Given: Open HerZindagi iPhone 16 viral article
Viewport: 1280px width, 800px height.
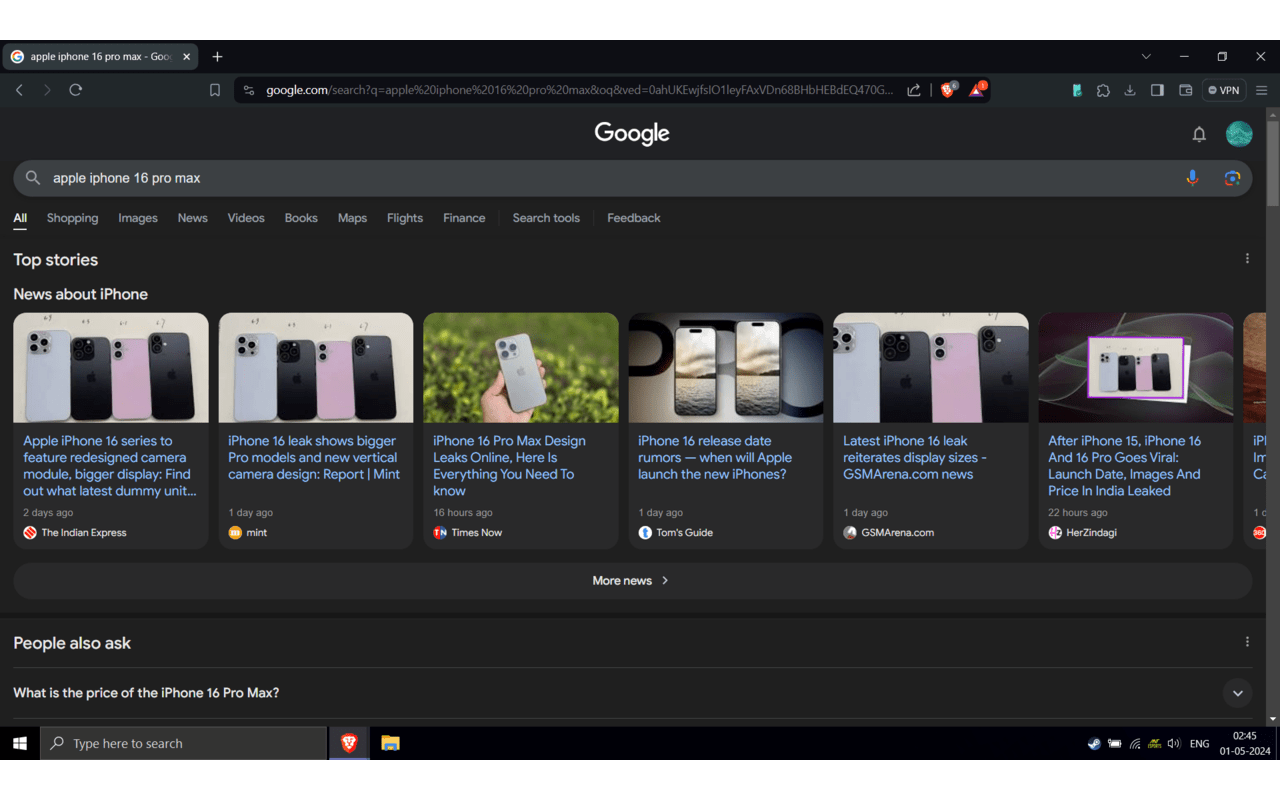Looking at the screenshot, I should pos(1125,466).
